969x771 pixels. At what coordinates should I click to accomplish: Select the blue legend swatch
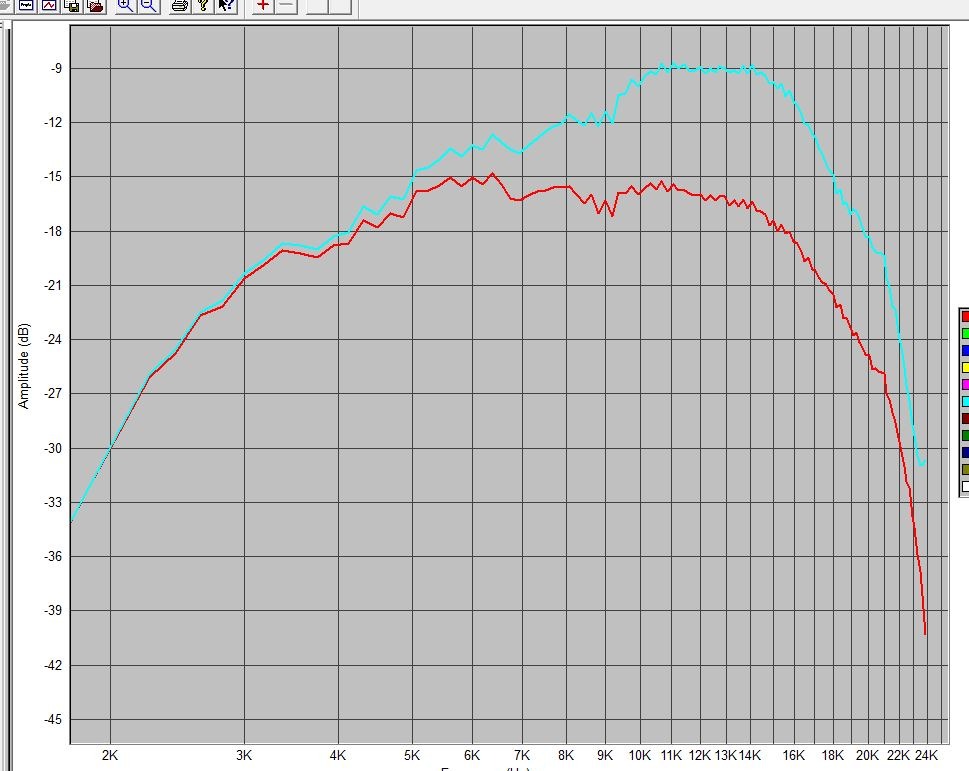965,350
